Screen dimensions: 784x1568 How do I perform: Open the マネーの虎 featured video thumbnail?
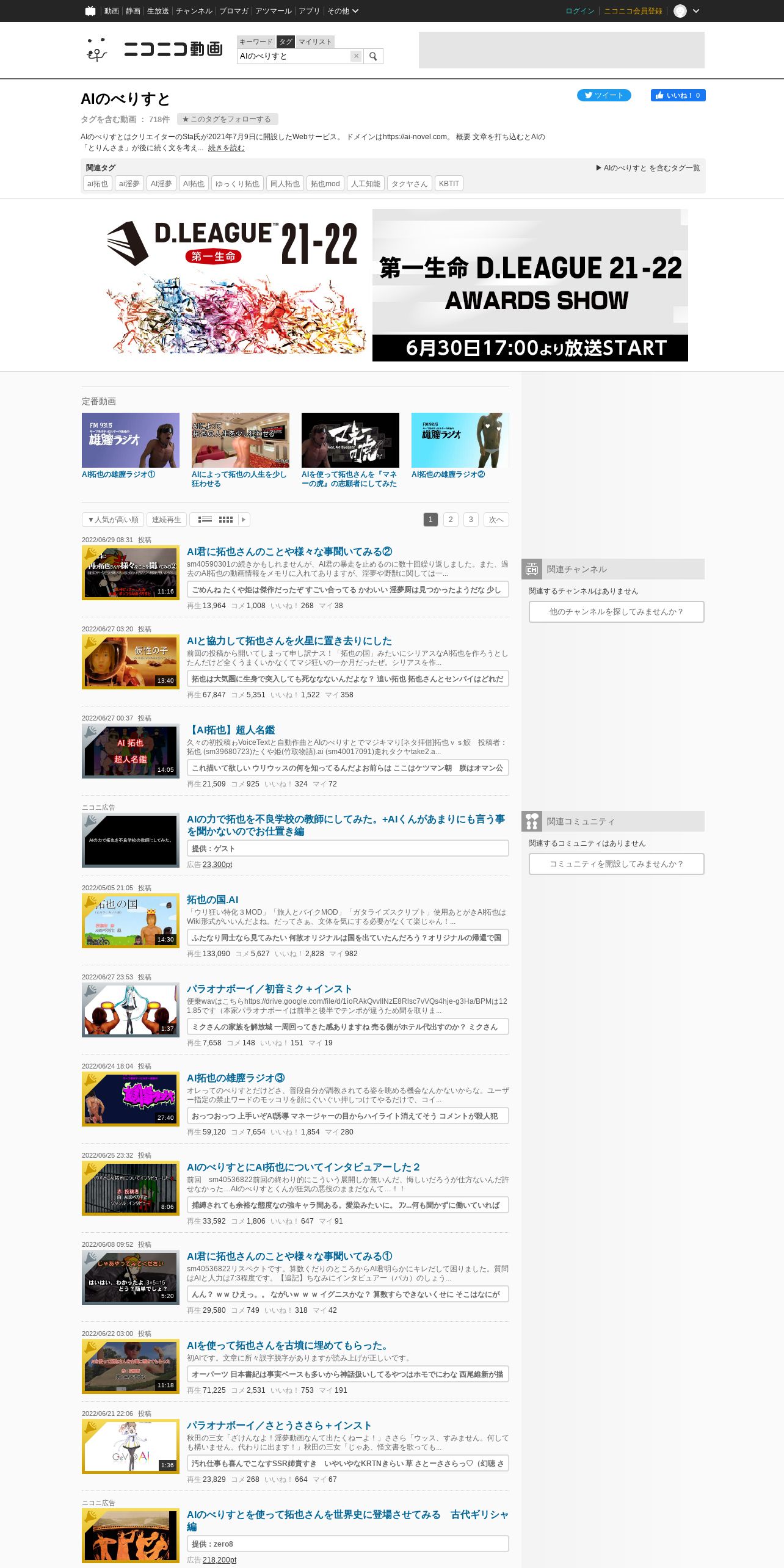[x=350, y=440]
